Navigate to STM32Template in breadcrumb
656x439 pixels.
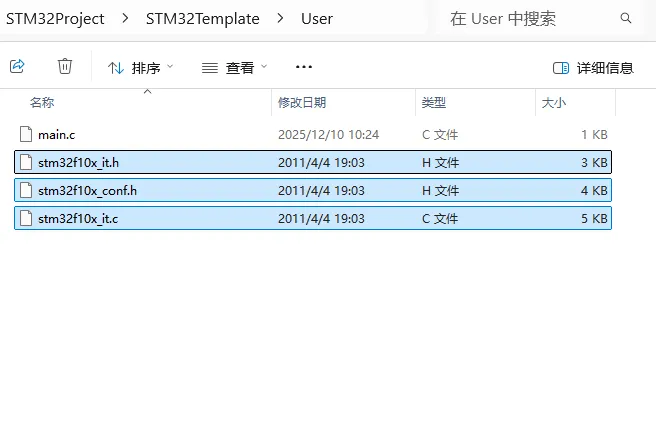pos(203,18)
